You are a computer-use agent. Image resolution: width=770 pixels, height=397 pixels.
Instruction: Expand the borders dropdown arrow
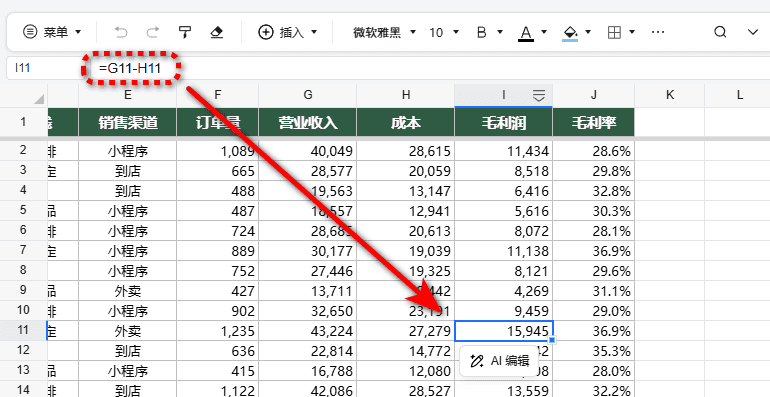coord(632,32)
